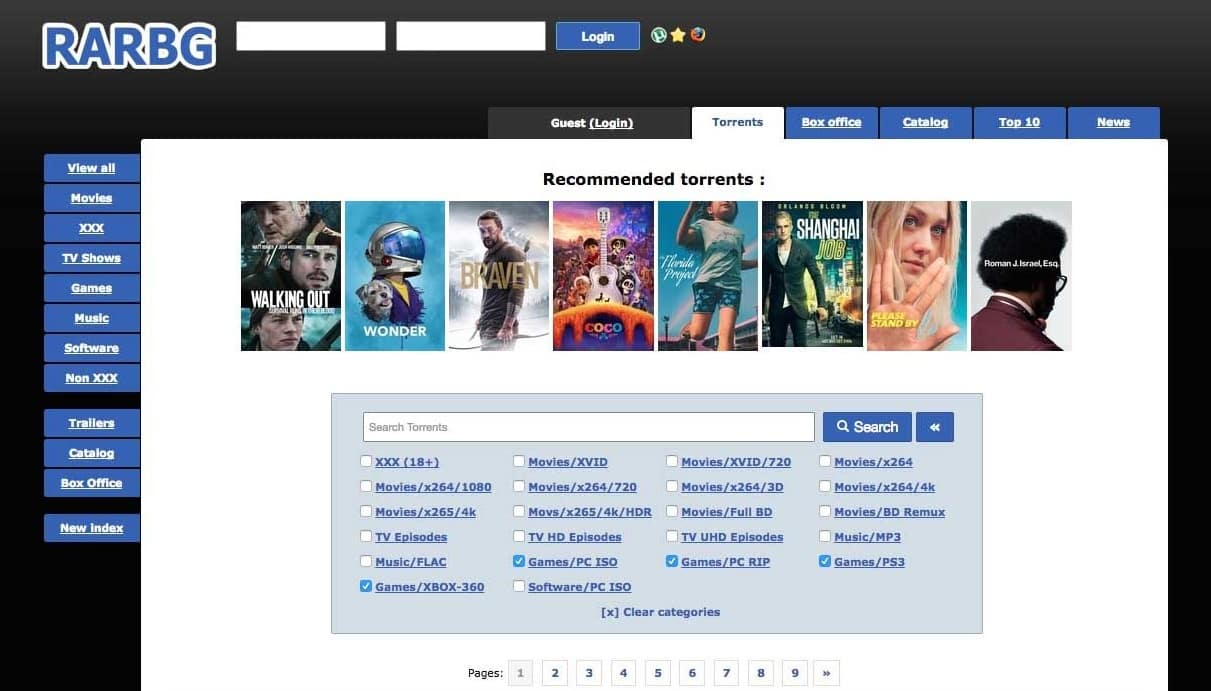1211x691 pixels.
Task: Uncheck the Games/PC RIP checkbox
Action: pyautogui.click(x=672, y=562)
